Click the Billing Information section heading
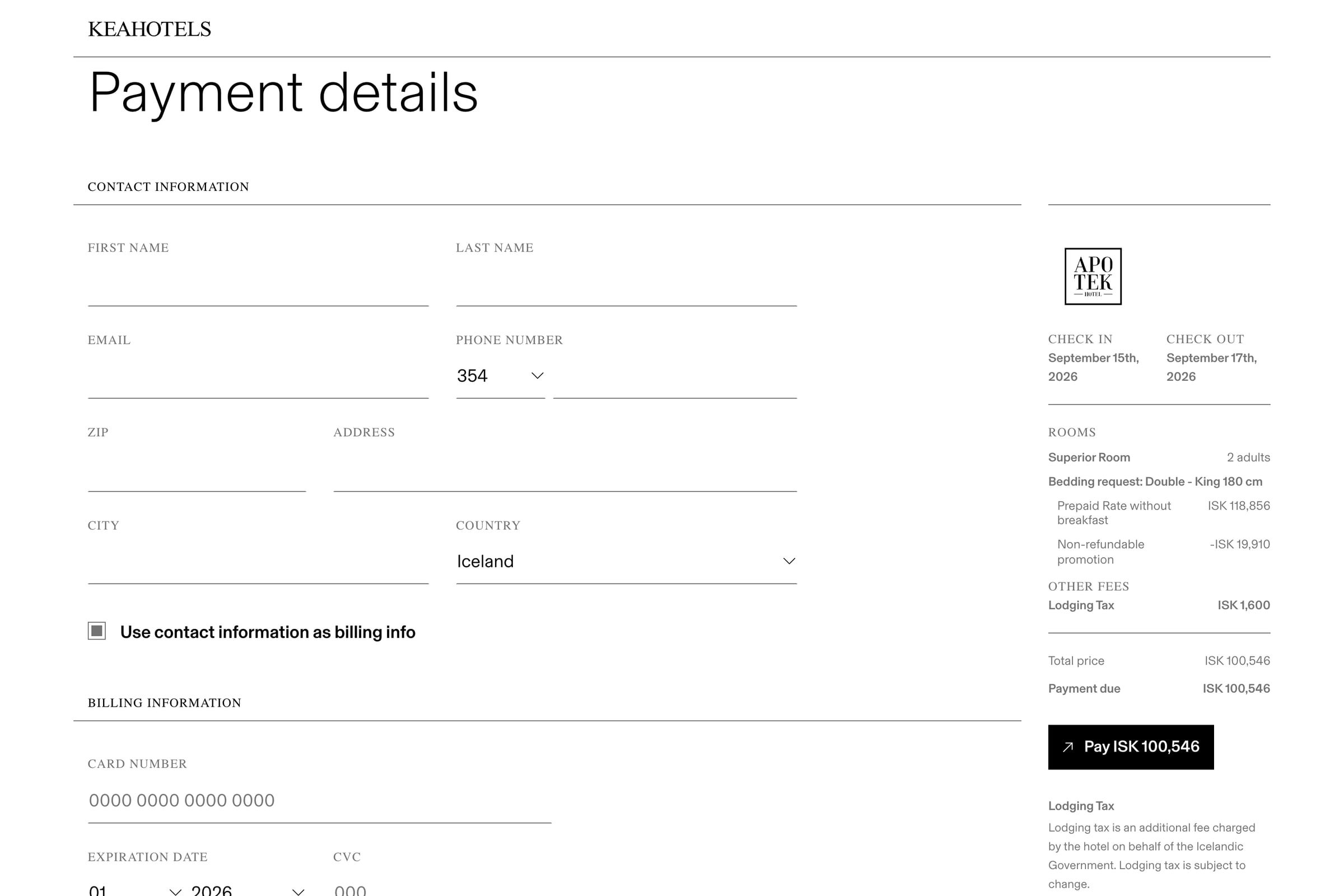The image size is (1344, 896). [x=164, y=703]
